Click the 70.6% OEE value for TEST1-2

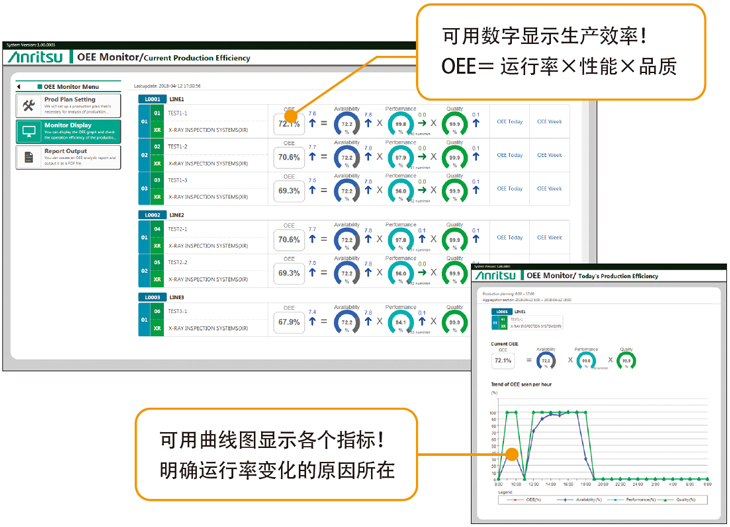click(289, 157)
